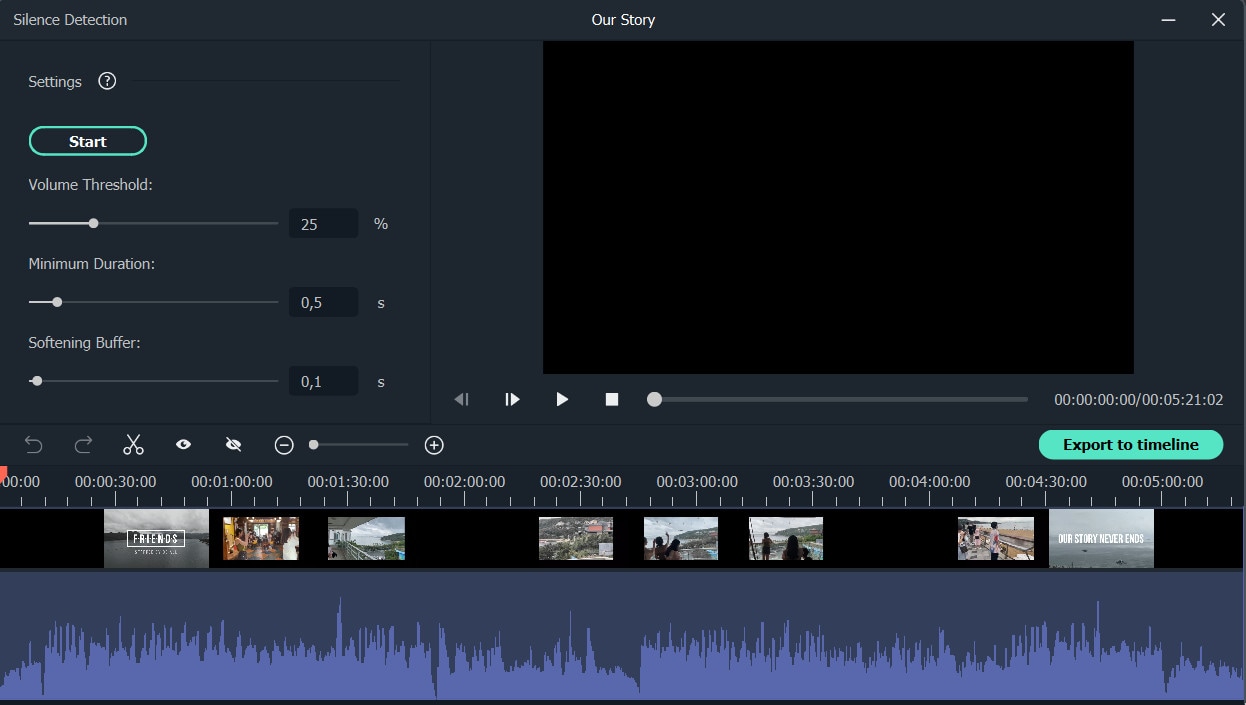Screen dimensions: 1246x705
Task: Click the Settings help question mark icon
Action: [x=107, y=82]
